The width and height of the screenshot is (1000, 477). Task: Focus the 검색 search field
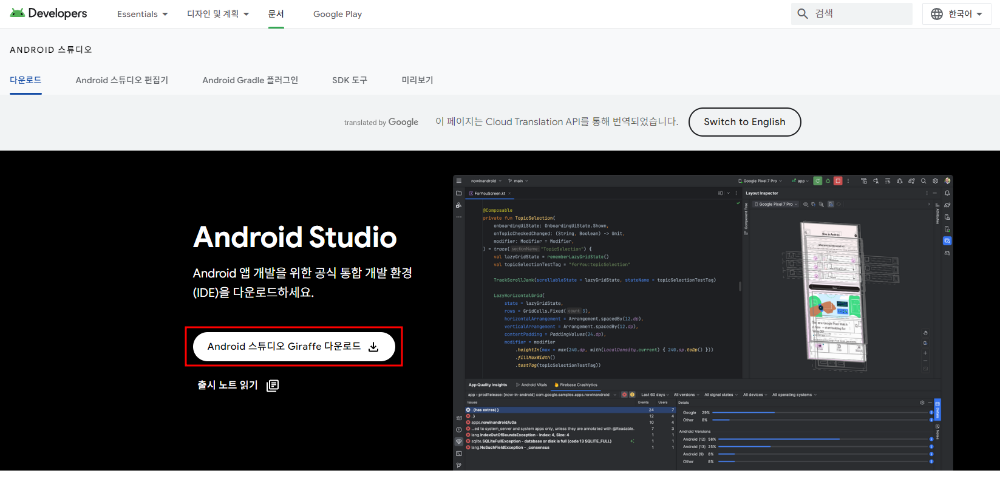pyautogui.click(x=851, y=13)
